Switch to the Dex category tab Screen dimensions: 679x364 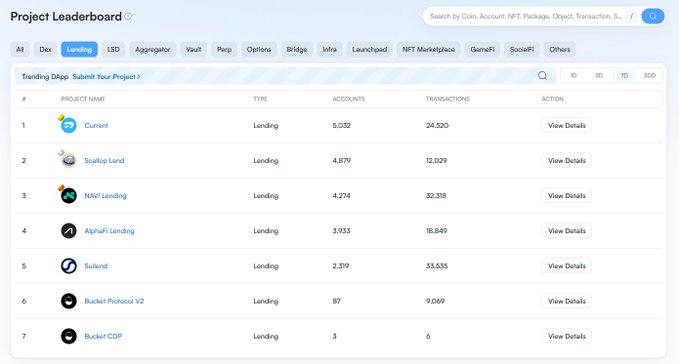(45, 49)
